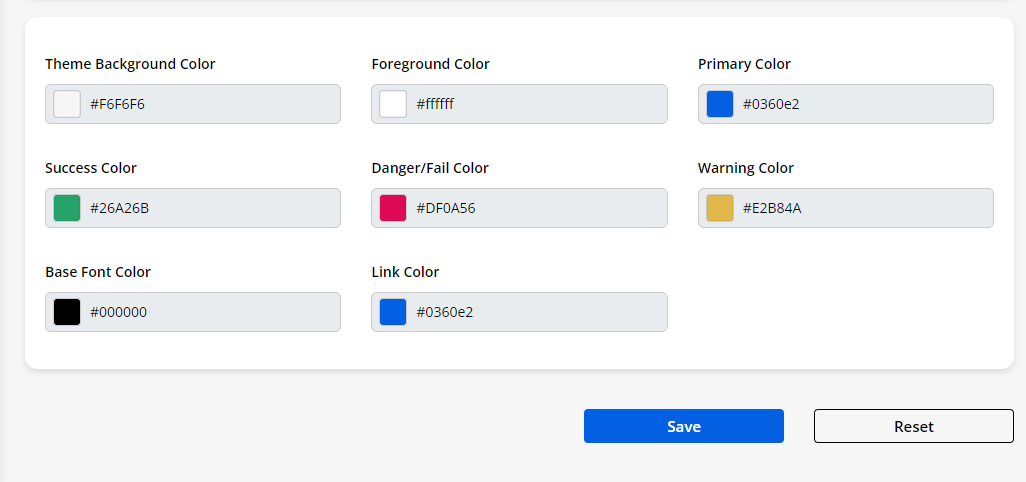Screen dimensions: 1026x482
Task: Click the #E2B84A Warning Color field
Action: click(x=862, y=208)
